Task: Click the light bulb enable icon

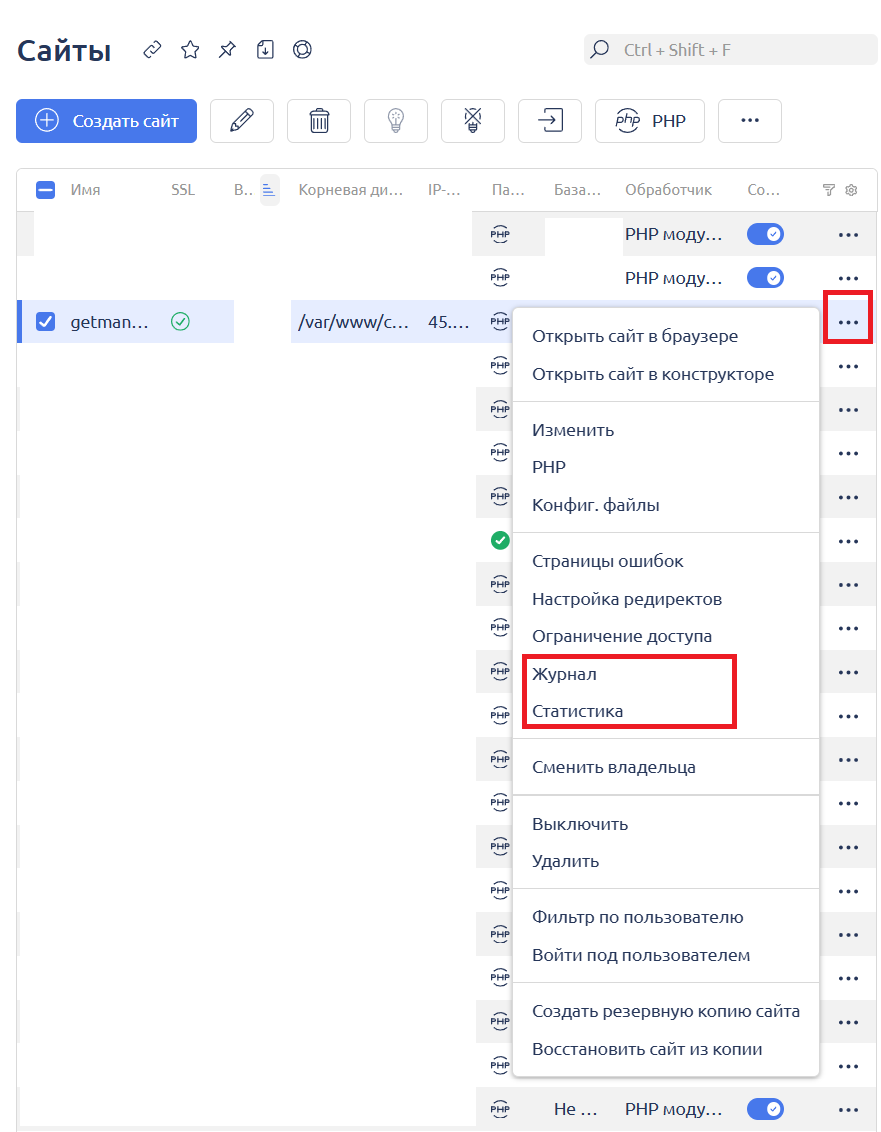Action: point(396,121)
